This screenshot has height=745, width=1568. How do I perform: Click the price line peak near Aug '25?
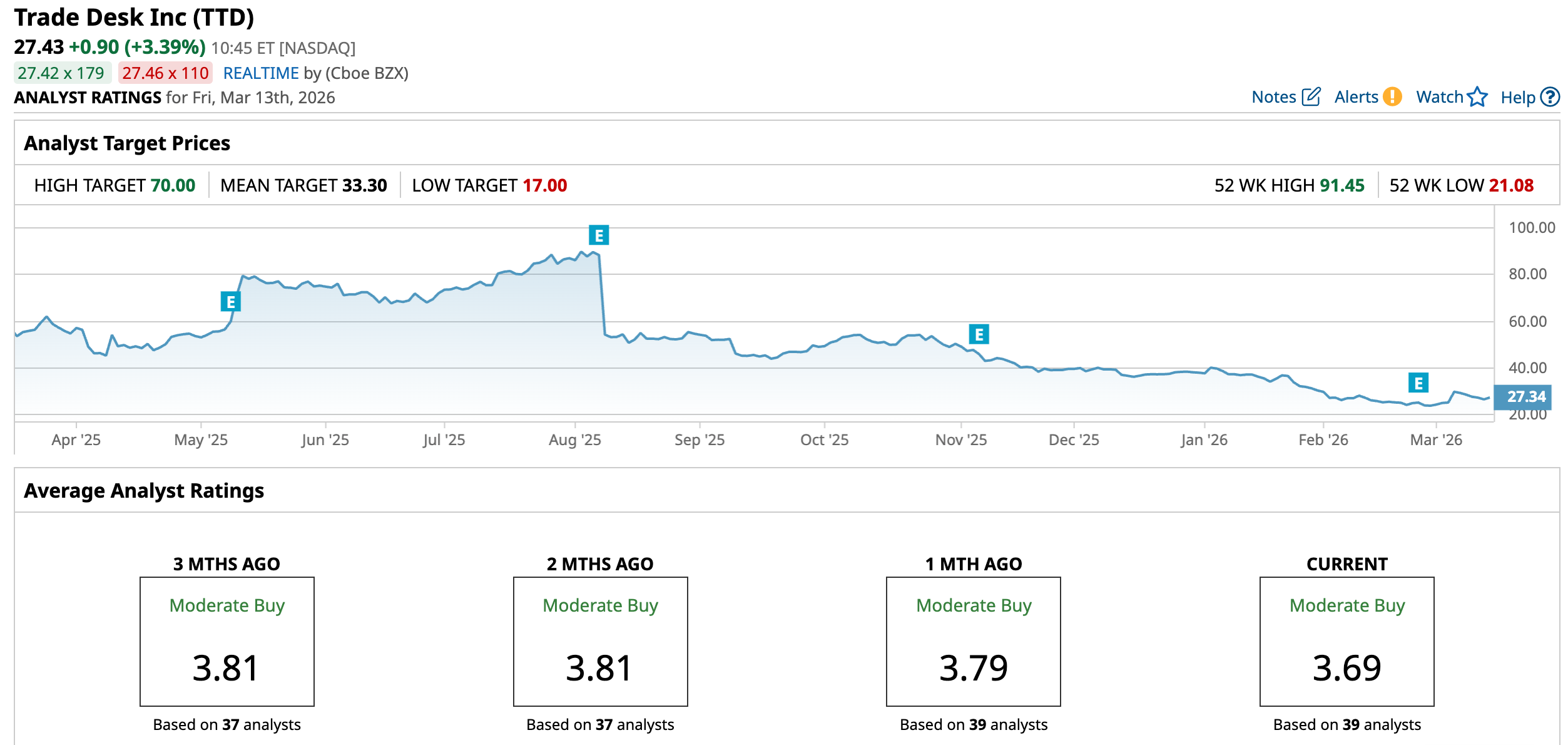(x=582, y=252)
